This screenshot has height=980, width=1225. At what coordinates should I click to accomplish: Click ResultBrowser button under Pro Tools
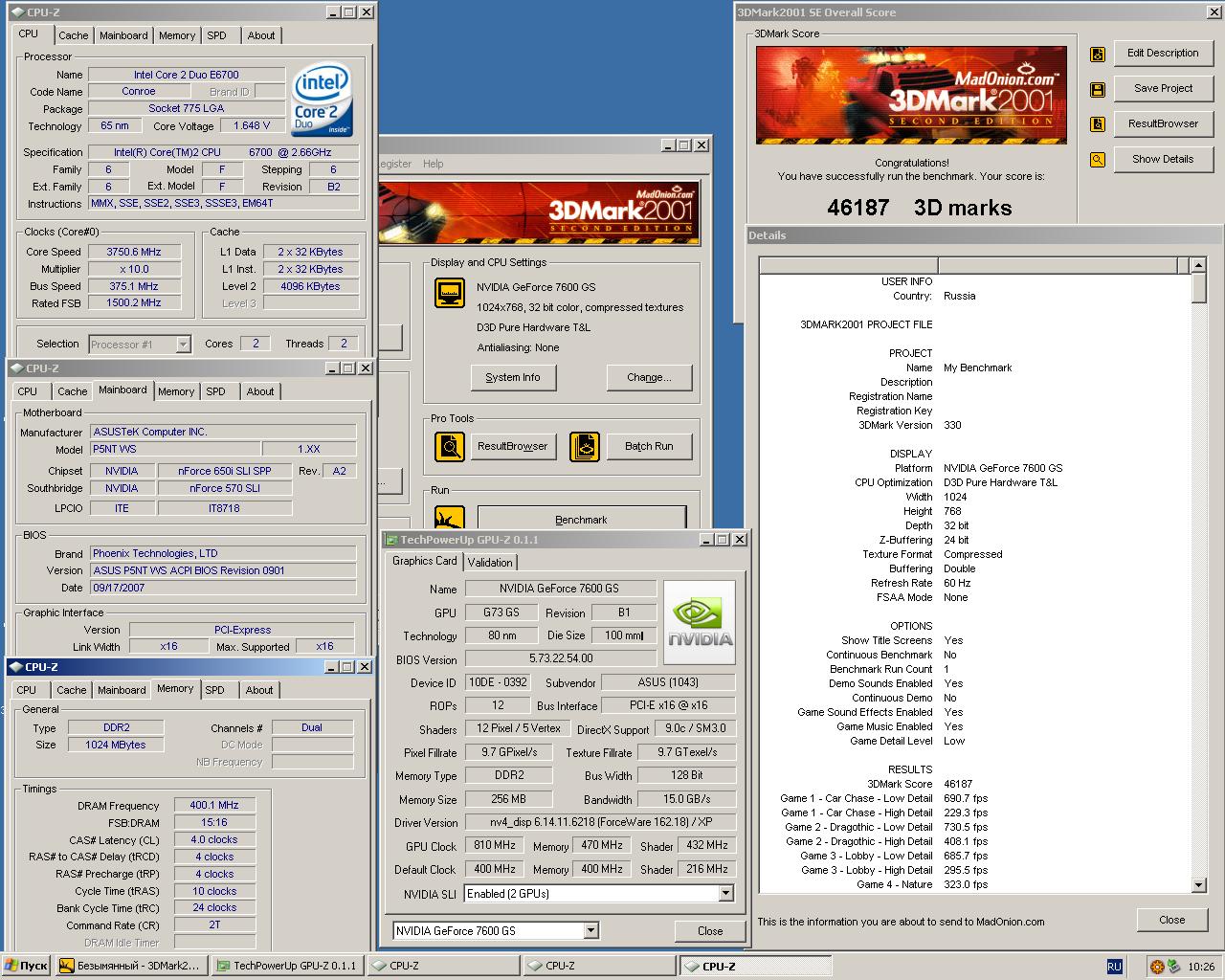click(x=513, y=446)
